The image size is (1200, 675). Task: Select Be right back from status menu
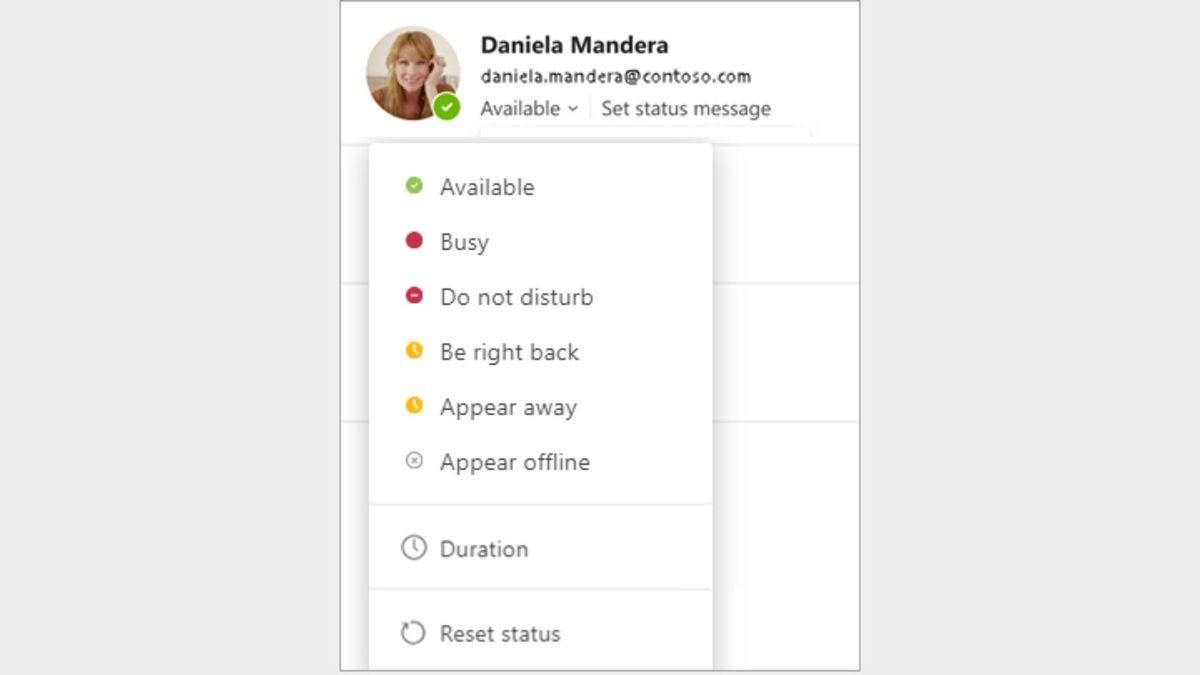click(509, 352)
